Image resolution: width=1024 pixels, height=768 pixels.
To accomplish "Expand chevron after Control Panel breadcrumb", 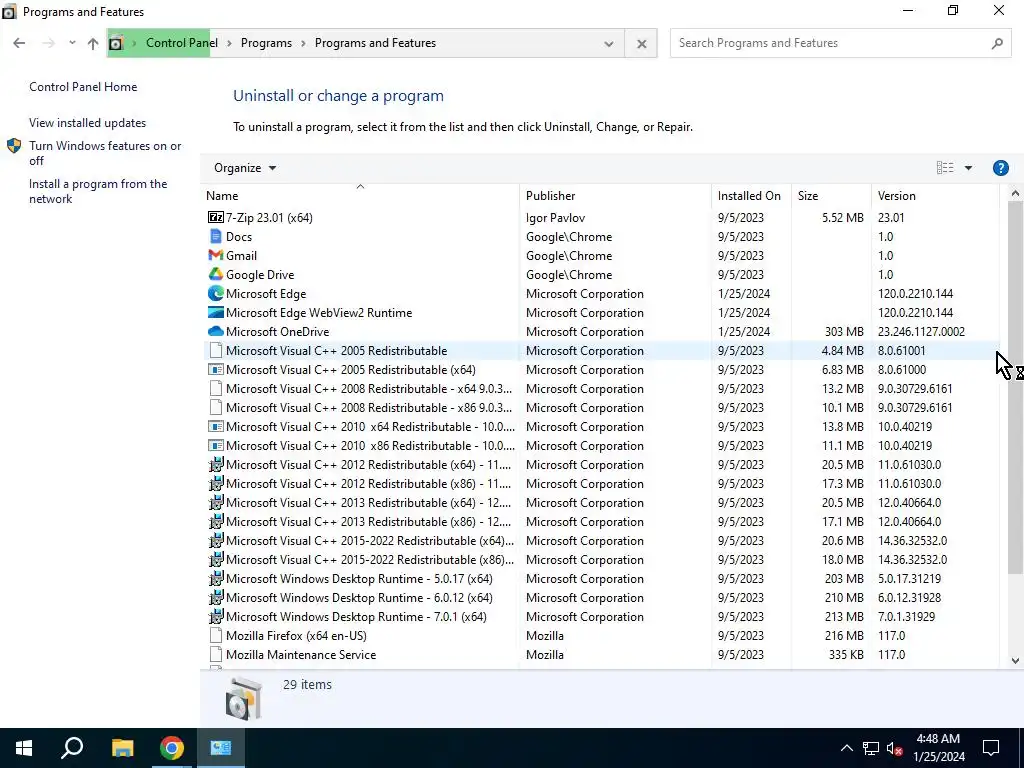I will pyautogui.click(x=229, y=43).
